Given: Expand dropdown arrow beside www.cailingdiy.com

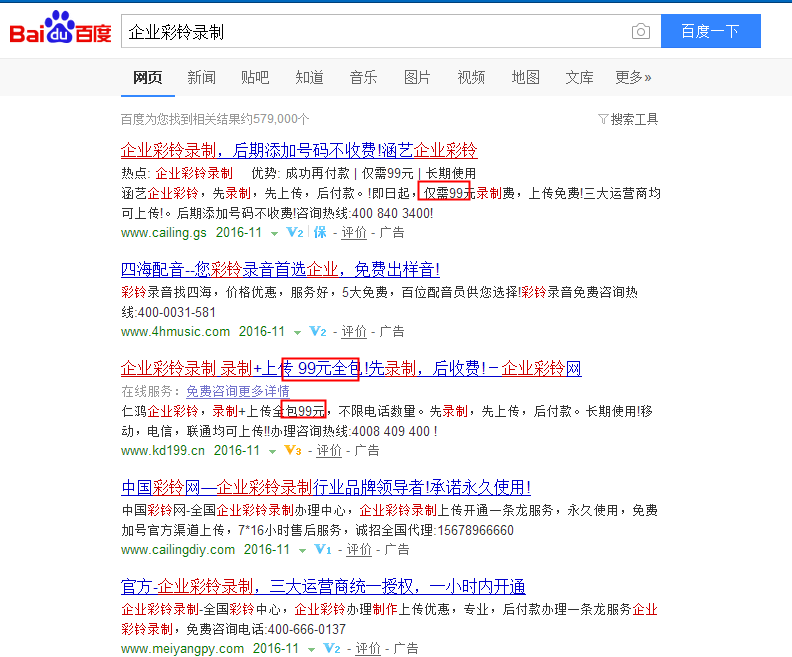Looking at the screenshot, I should pos(302,550).
